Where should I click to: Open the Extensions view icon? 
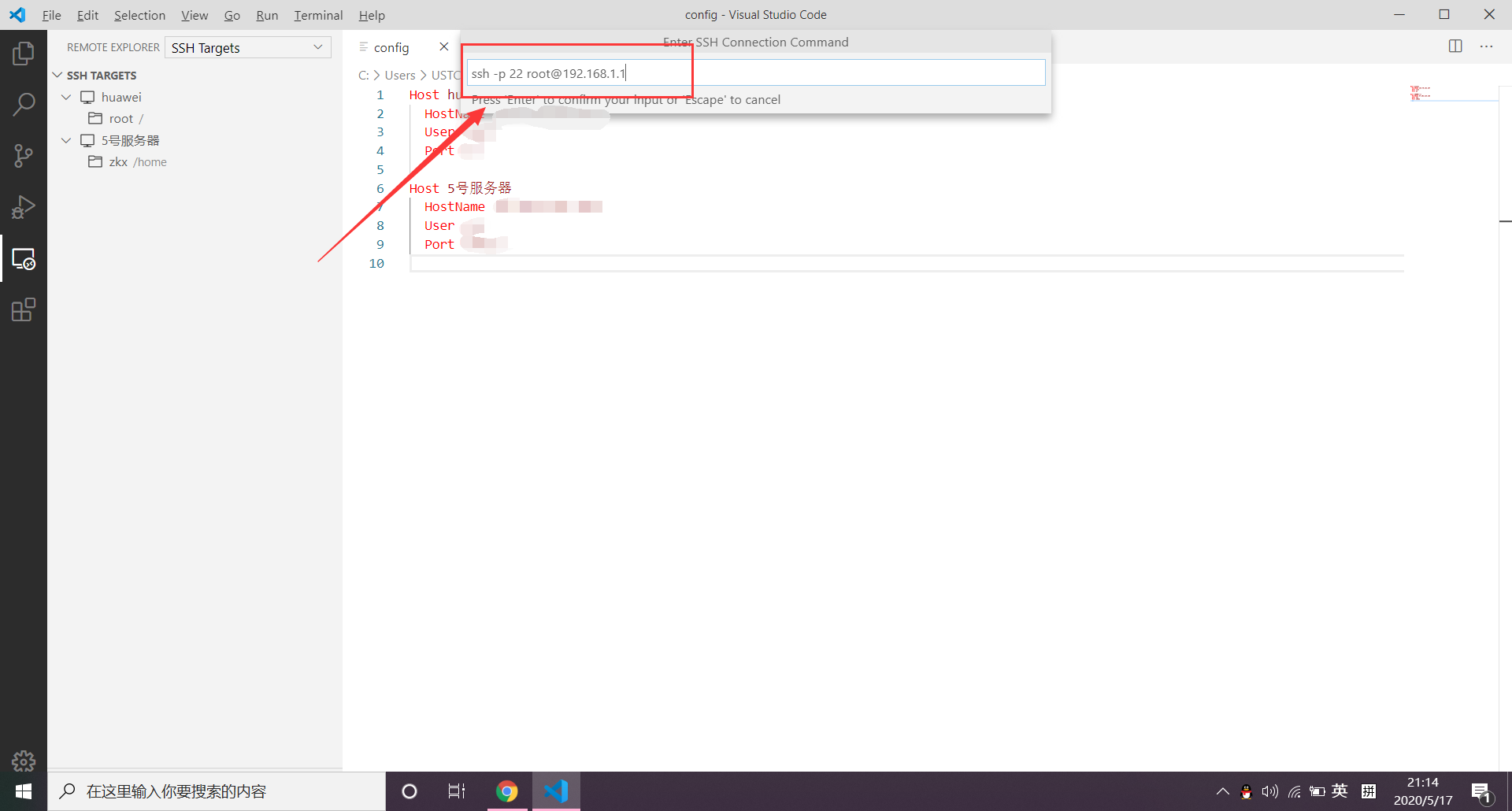(x=24, y=309)
